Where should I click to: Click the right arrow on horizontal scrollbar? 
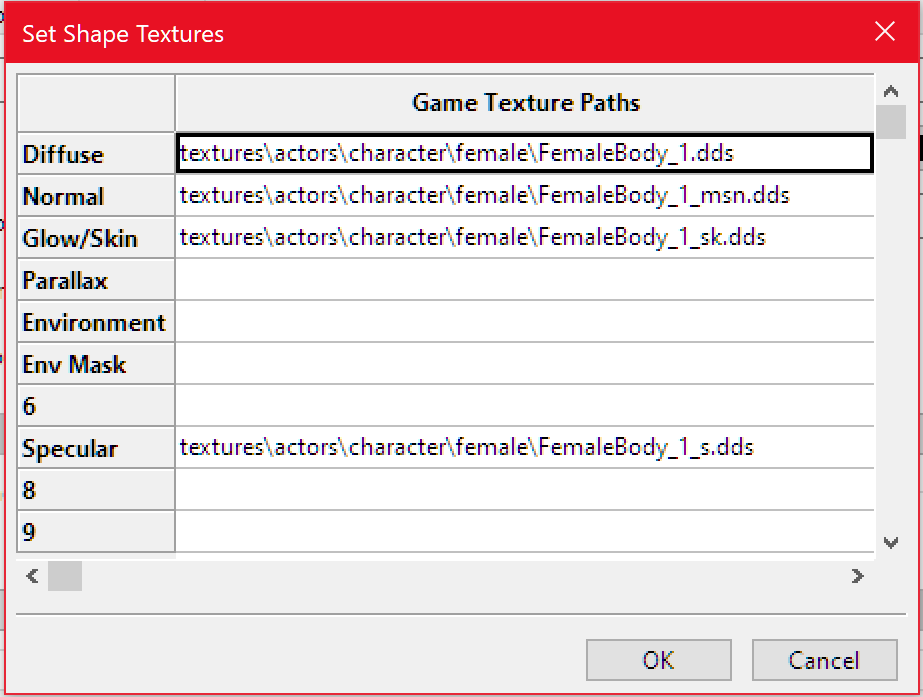click(858, 576)
